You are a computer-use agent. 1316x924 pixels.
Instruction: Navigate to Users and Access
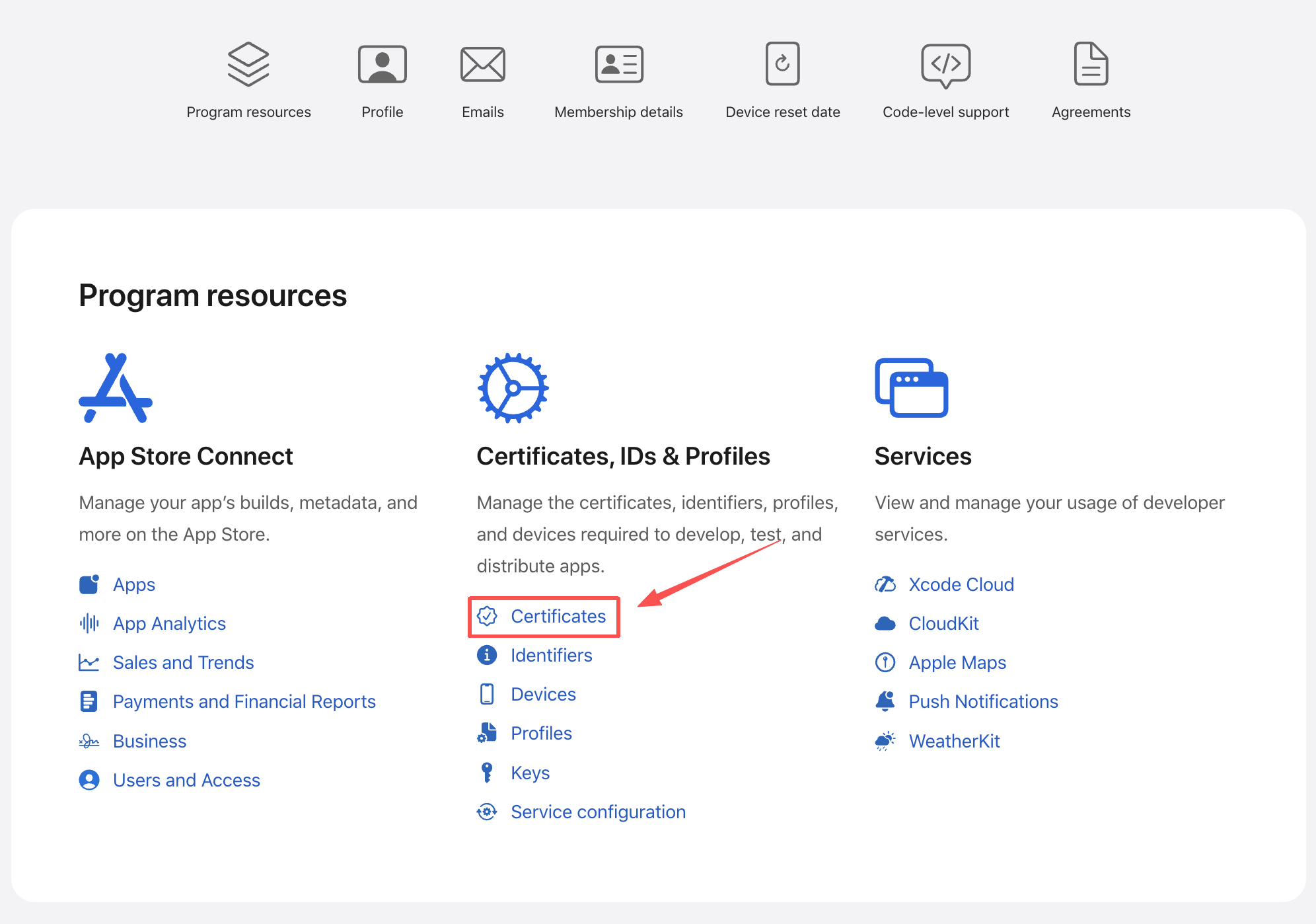point(186,780)
